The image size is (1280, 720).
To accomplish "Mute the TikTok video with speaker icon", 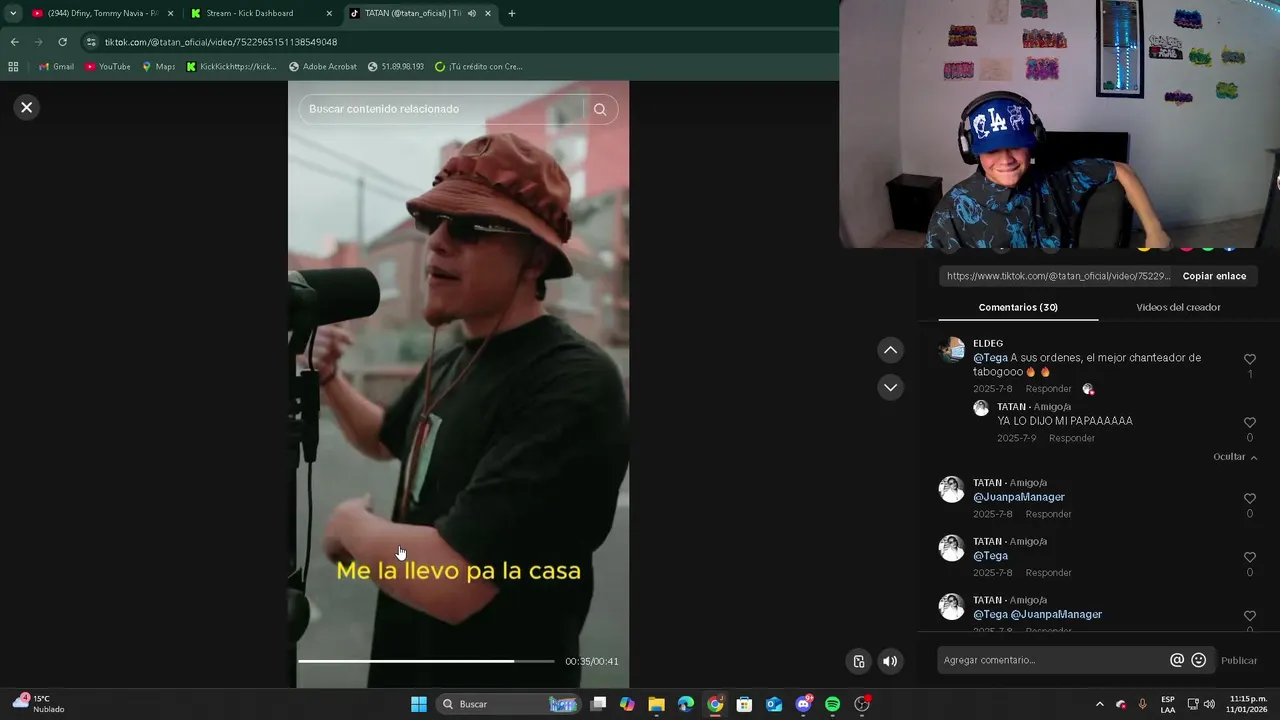I will 890,661.
